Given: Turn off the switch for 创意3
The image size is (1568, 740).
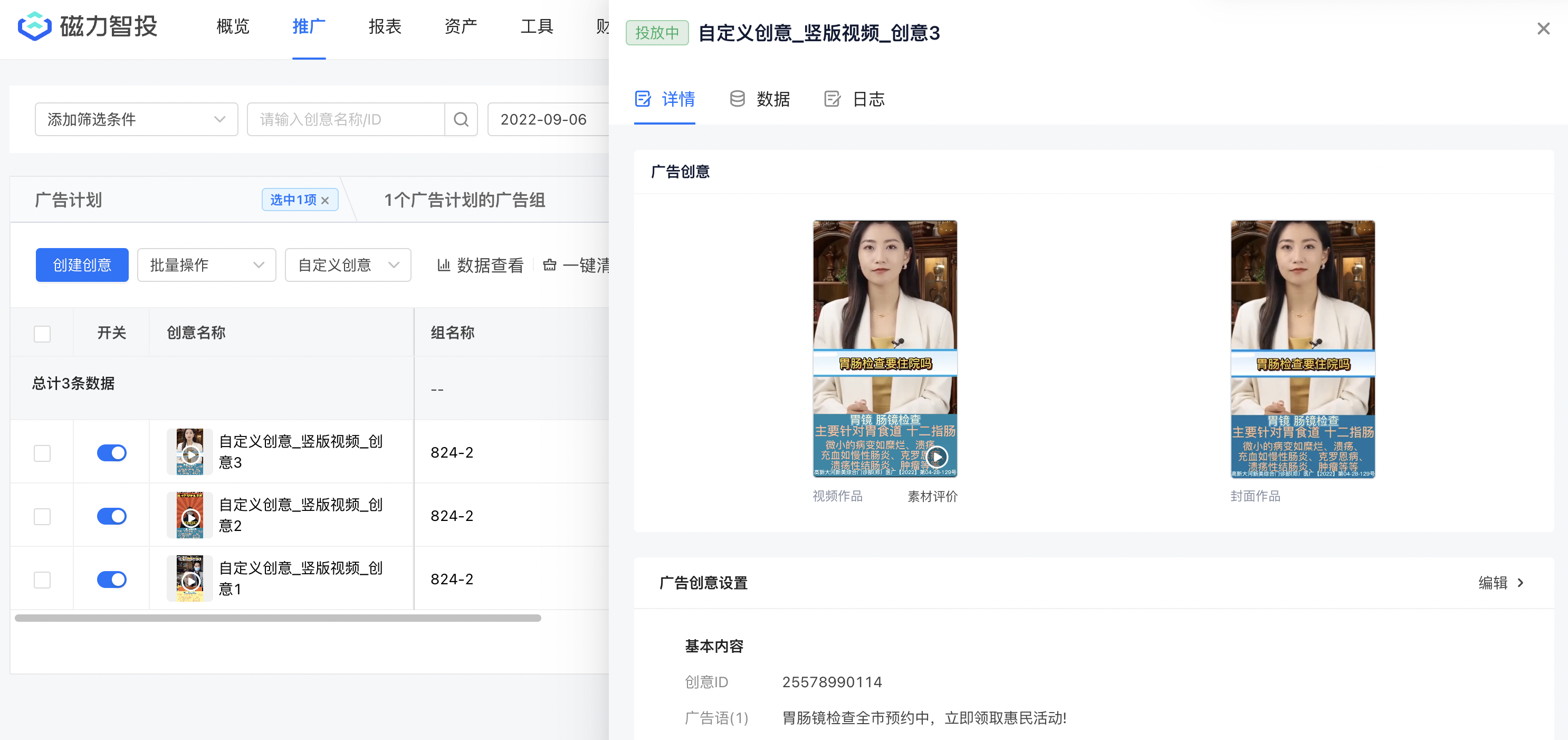Looking at the screenshot, I should pos(111,452).
